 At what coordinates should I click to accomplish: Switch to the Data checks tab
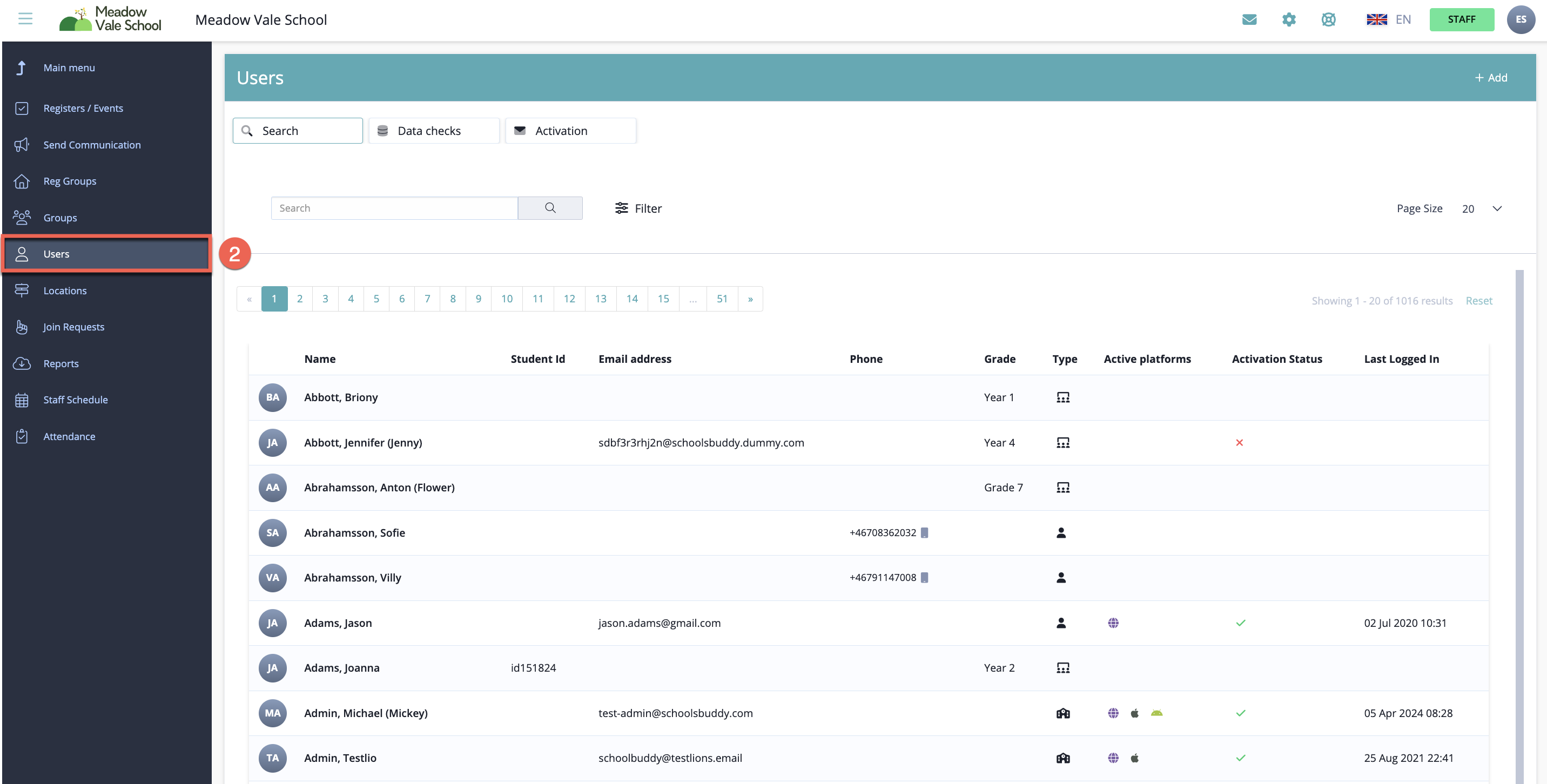434,130
